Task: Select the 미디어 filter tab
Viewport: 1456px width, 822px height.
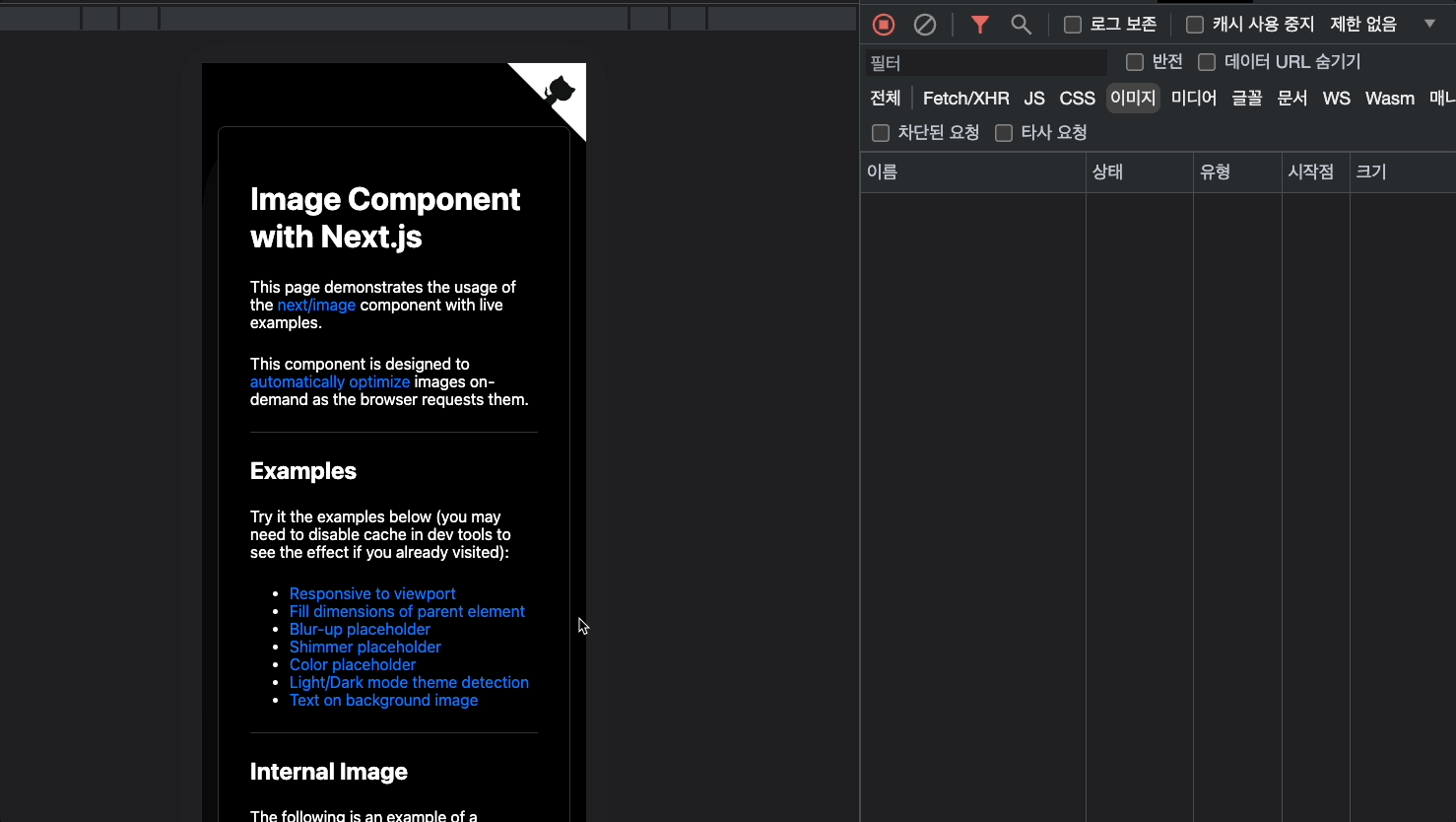Action: 1194,98
